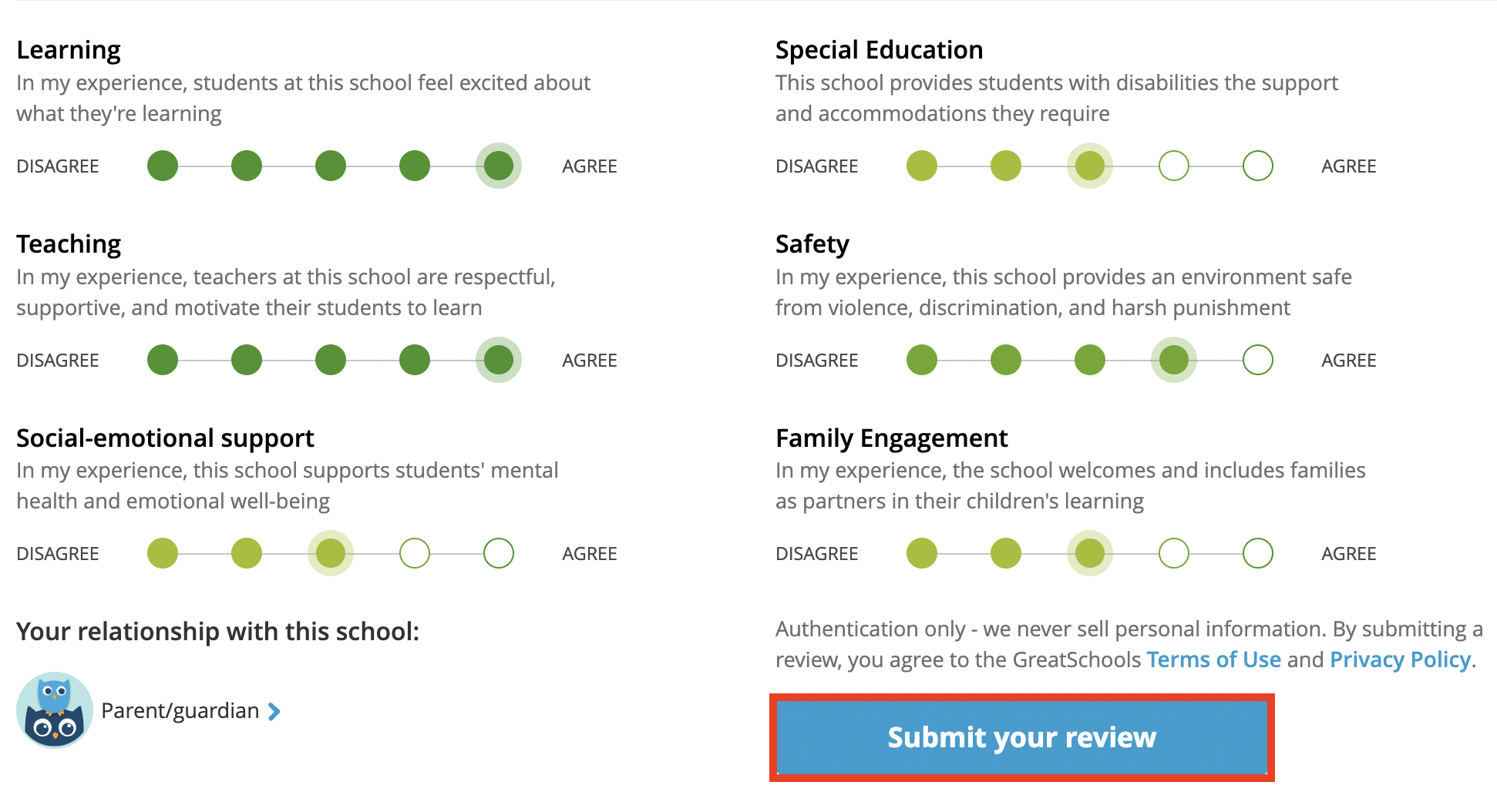Screen dimensions: 1497x812
Task: Choose fifth dot for Social-emotional support
Action: (x=499, y=553)
